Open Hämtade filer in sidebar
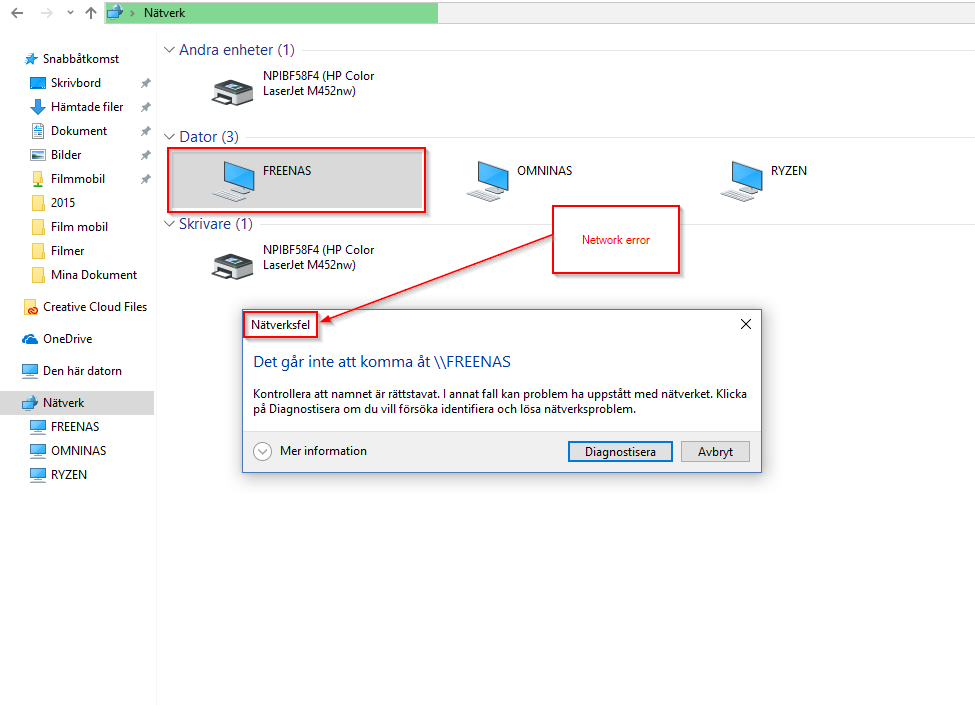The width and height of the screenshot is (975, 705). tap(87, 107)
